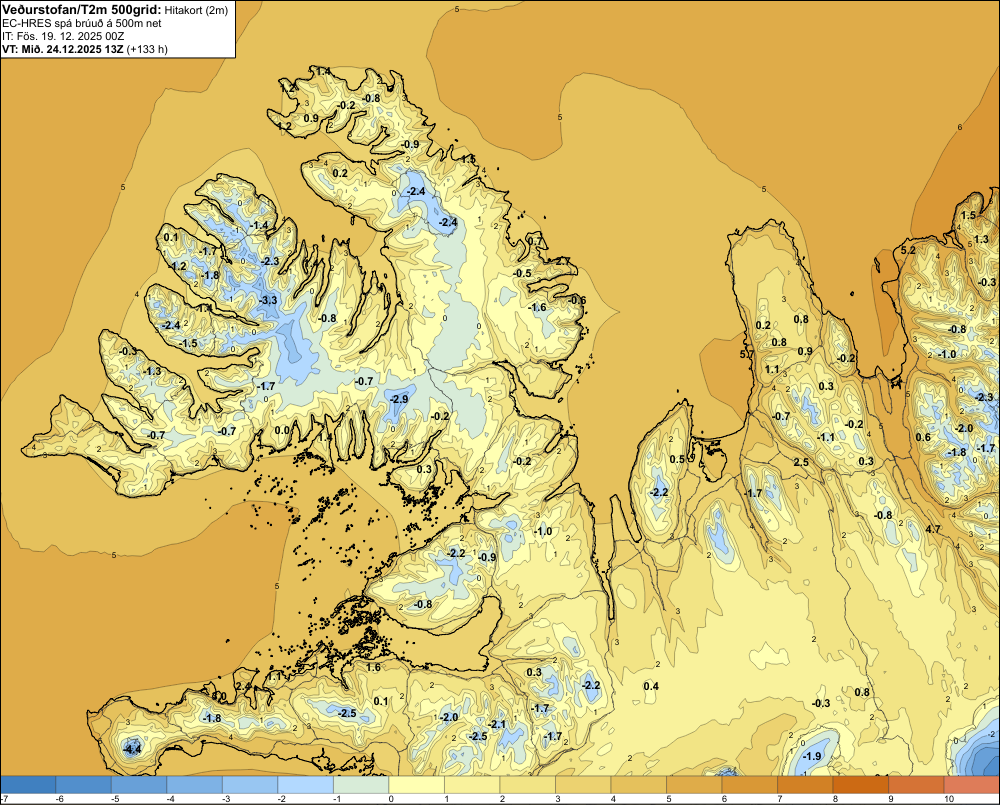The image size is (1000, 805).
Task: Click the -2.1 temperature value
Action: coord(497,724)
